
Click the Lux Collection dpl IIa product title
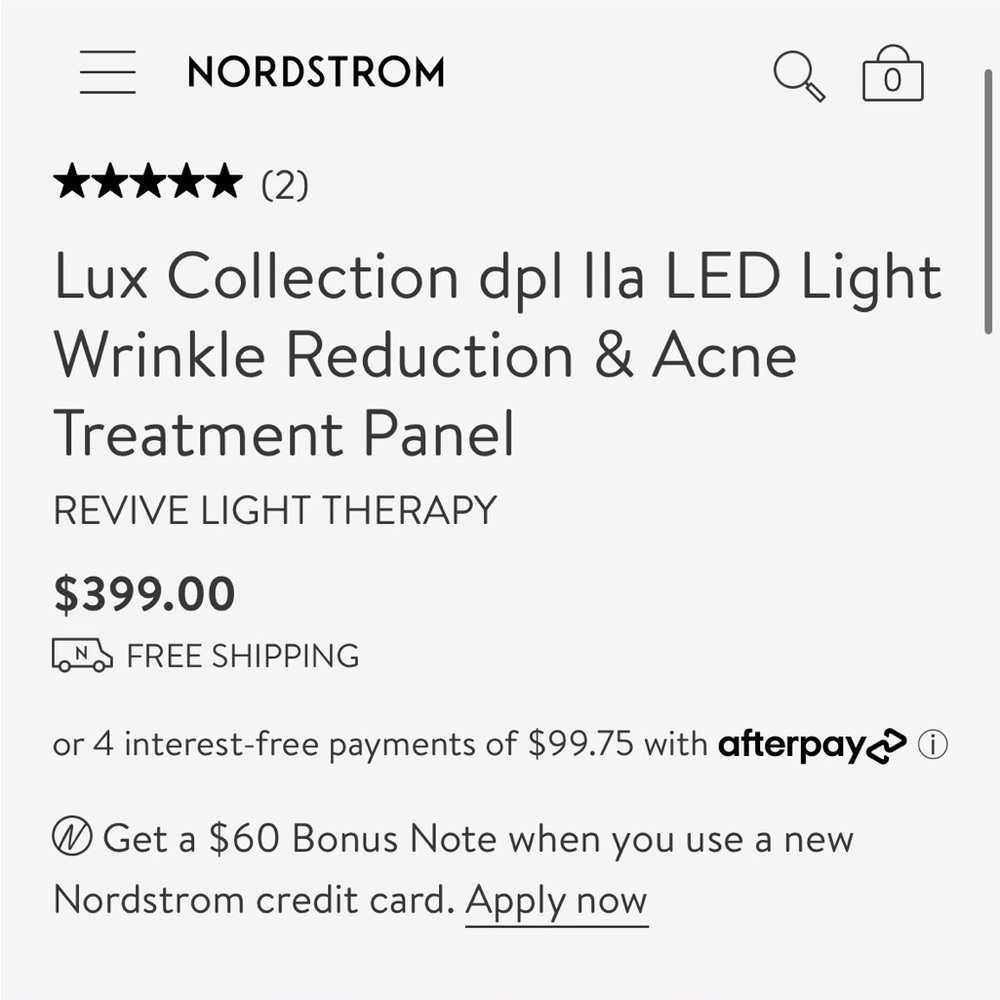497,356
